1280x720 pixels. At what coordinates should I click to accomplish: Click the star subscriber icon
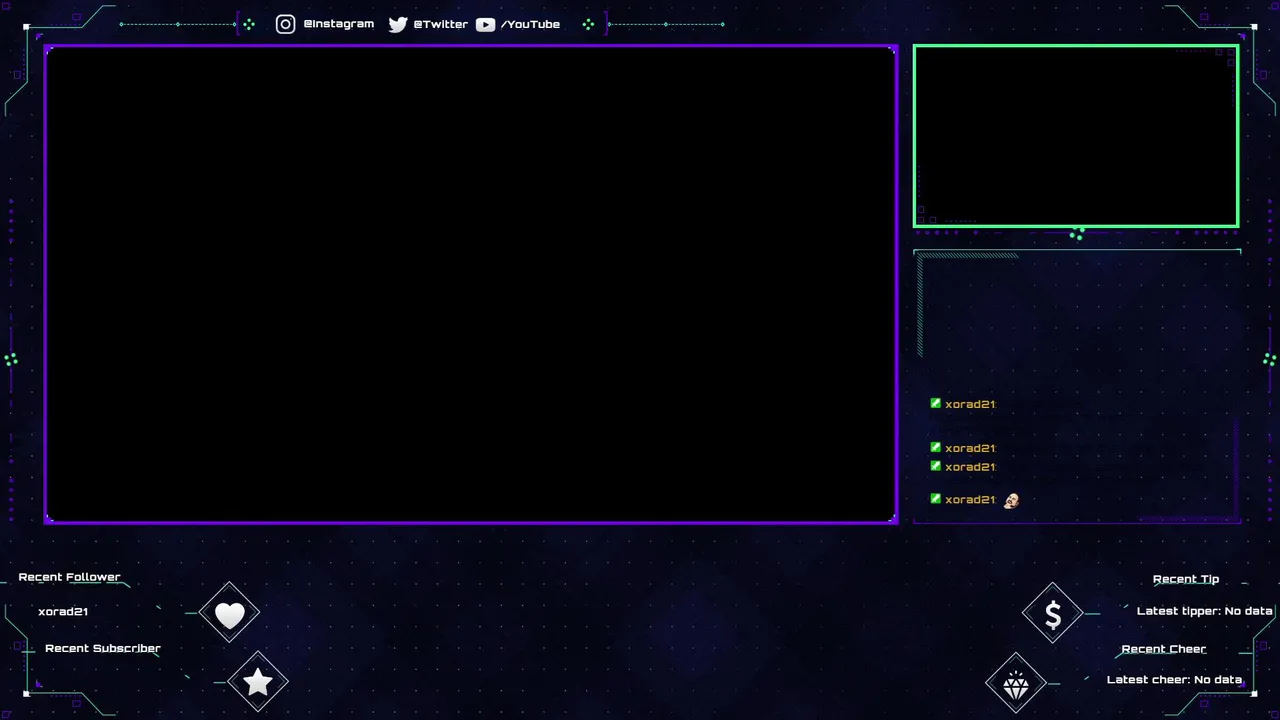(258, 682)
